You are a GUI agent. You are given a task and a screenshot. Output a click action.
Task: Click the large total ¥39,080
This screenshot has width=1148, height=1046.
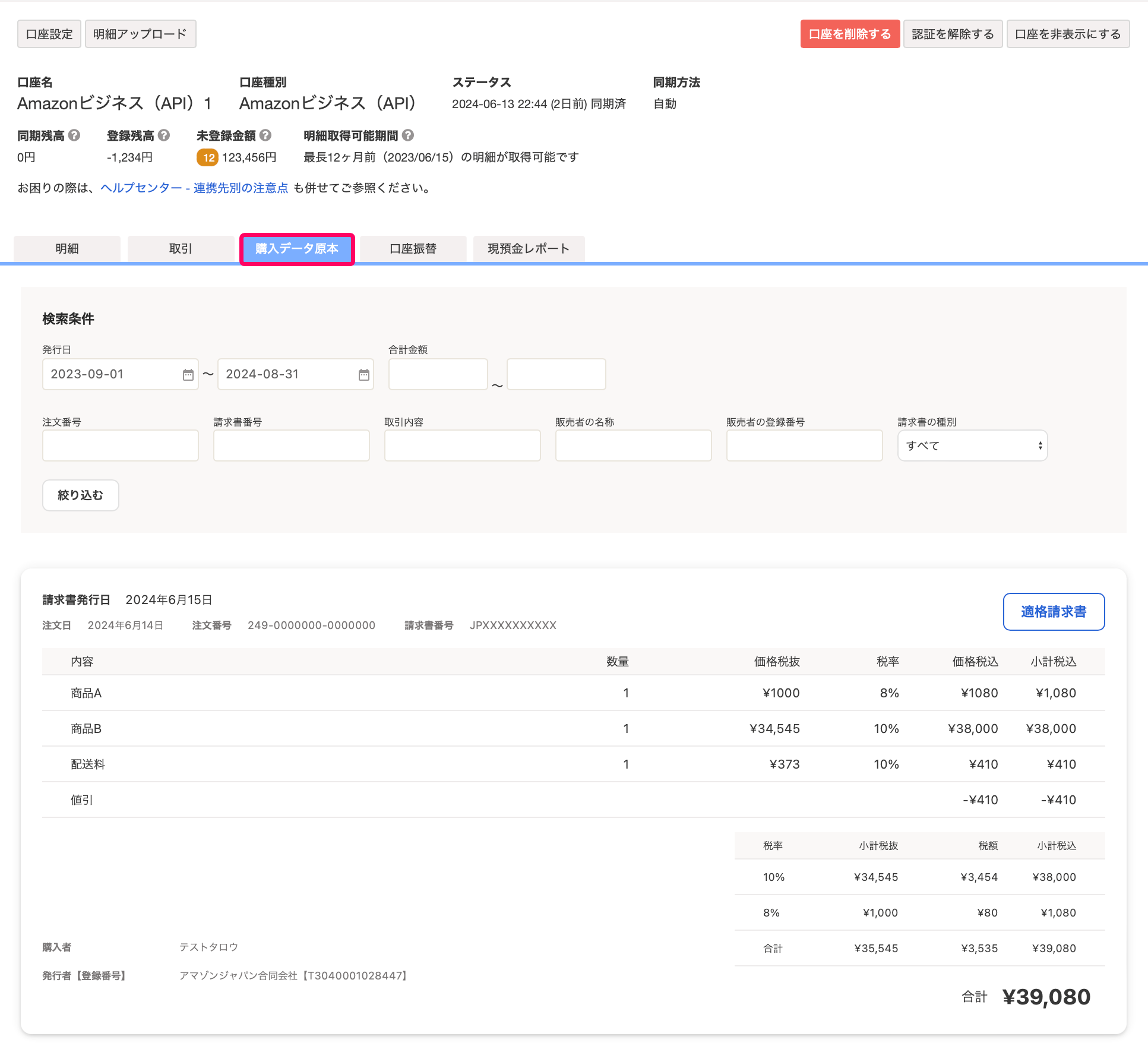pos(1046,997)
